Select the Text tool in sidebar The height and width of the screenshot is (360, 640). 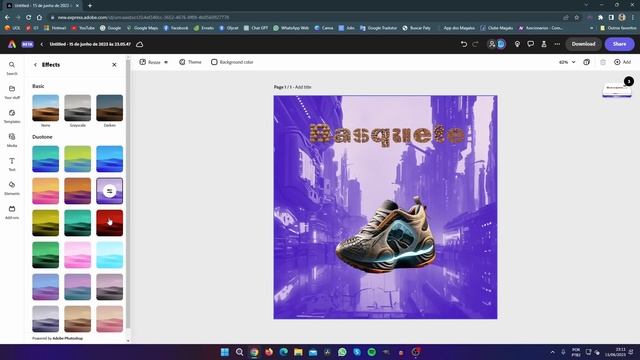pos(12,164)
